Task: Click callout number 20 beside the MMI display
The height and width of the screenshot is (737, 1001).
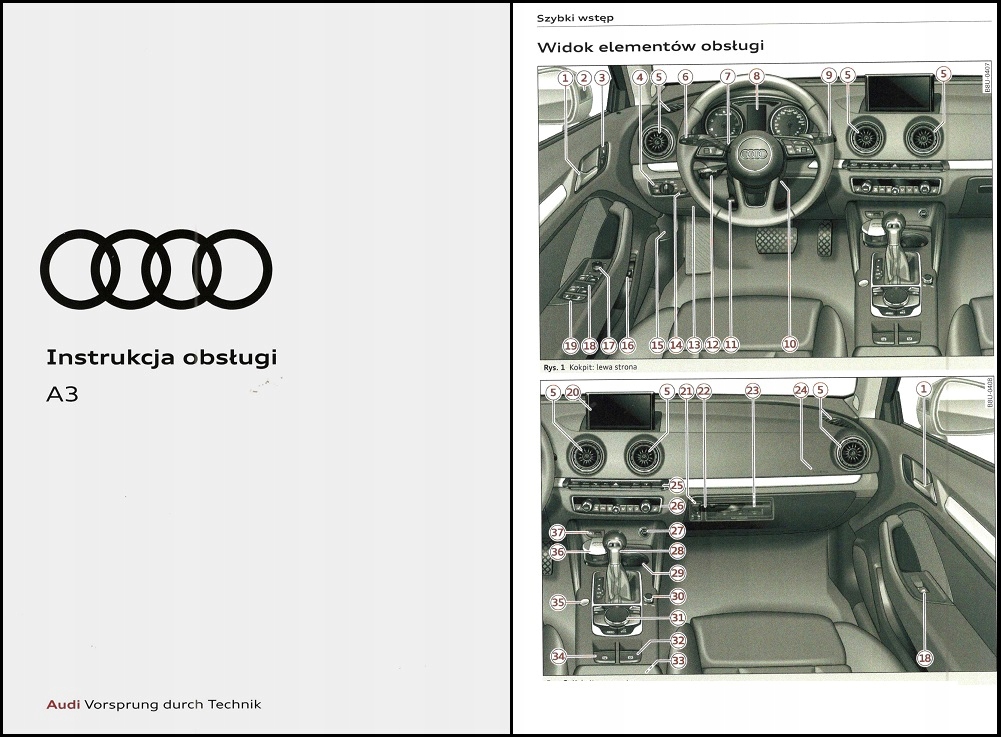Action: click(x=573, y=392)
